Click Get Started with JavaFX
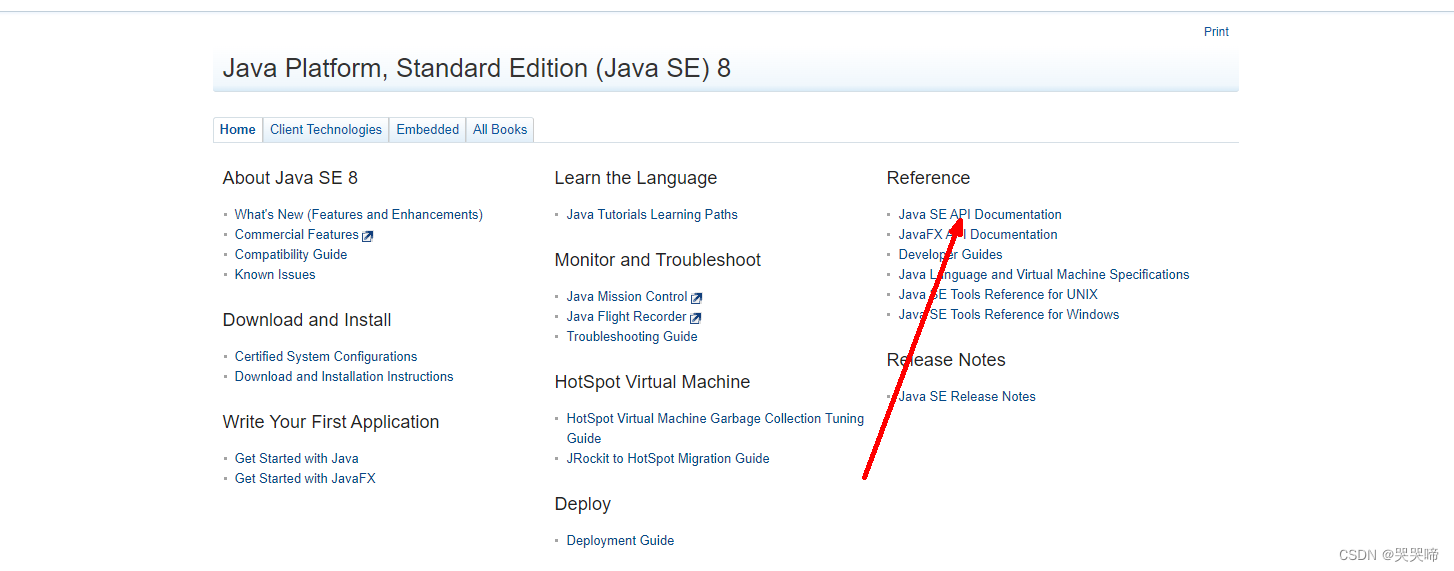This screenshot has width=1454, height=571. tap(305, 479)
